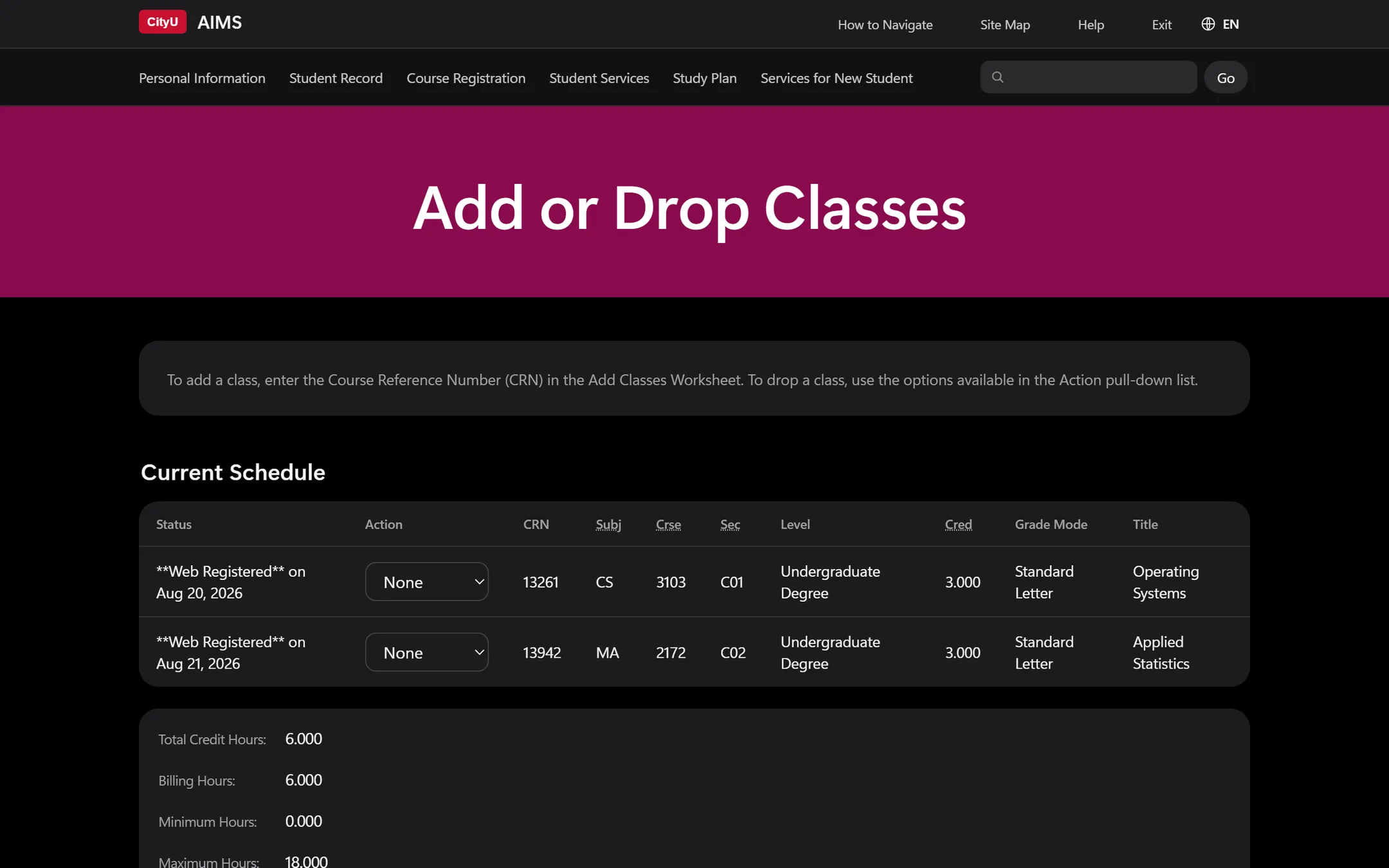
Task: Click the Operating Systems title cell
Action: [1165, 583]
